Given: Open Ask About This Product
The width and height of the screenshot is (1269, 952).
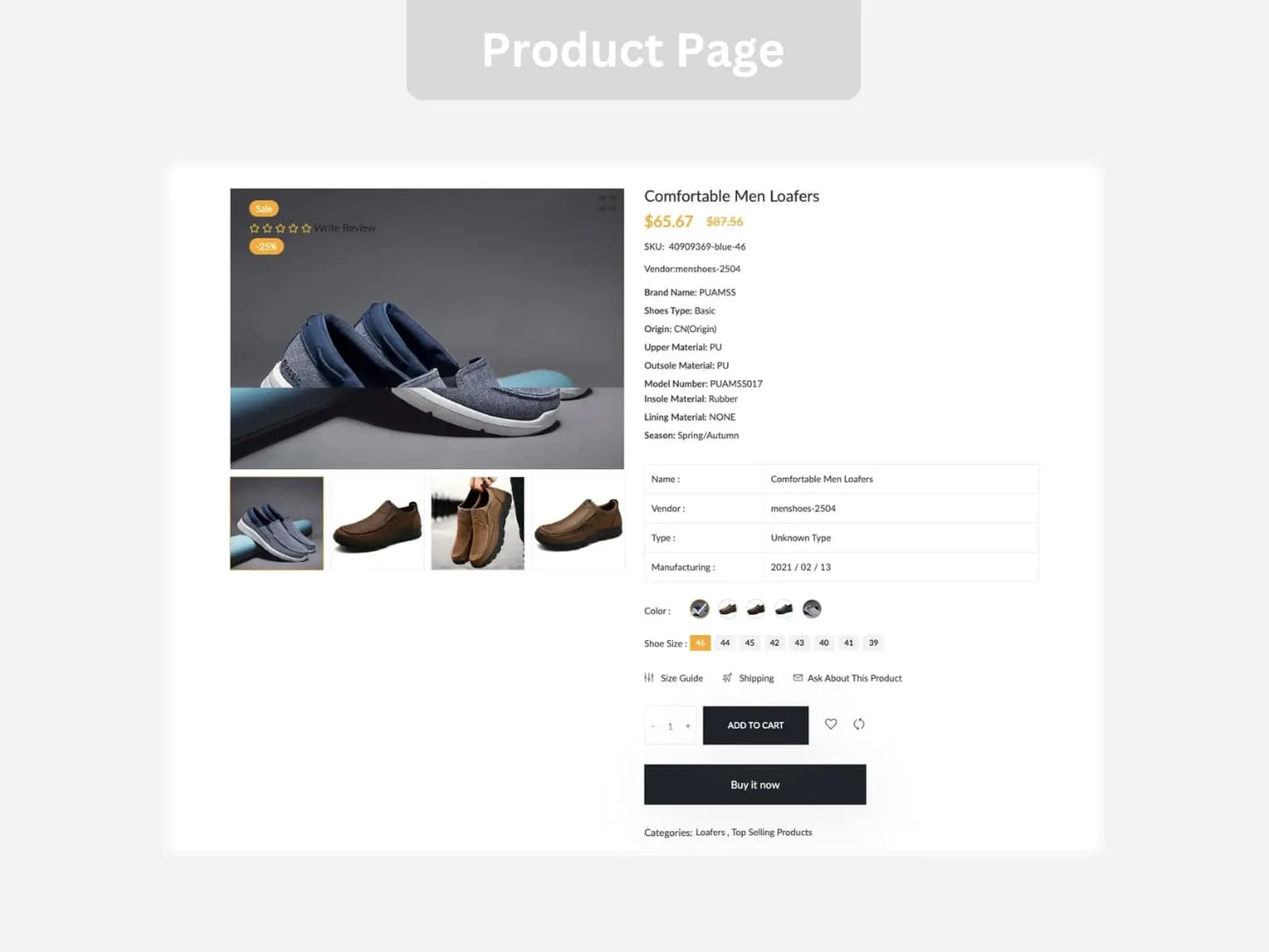Looking at the screenshot, I should (847, 678).
